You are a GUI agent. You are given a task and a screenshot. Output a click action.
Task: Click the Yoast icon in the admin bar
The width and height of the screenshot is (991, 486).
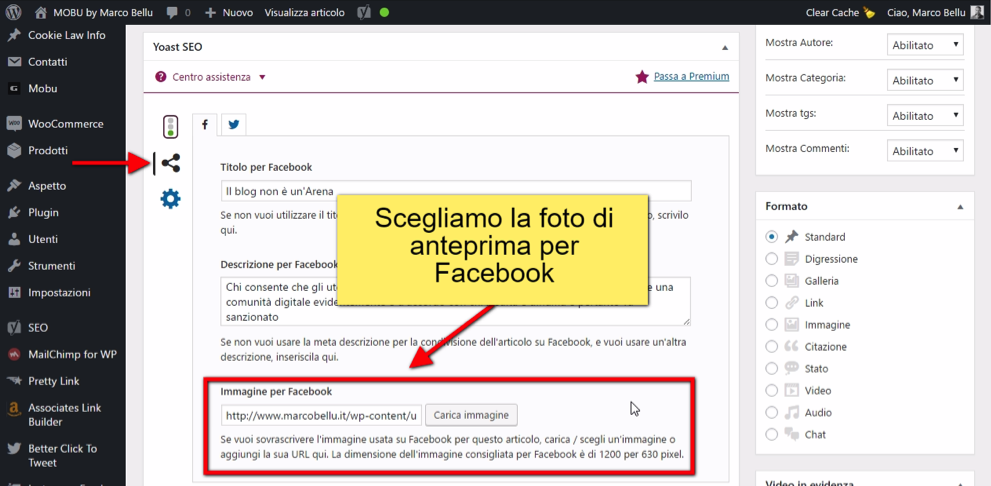(364, 12)
